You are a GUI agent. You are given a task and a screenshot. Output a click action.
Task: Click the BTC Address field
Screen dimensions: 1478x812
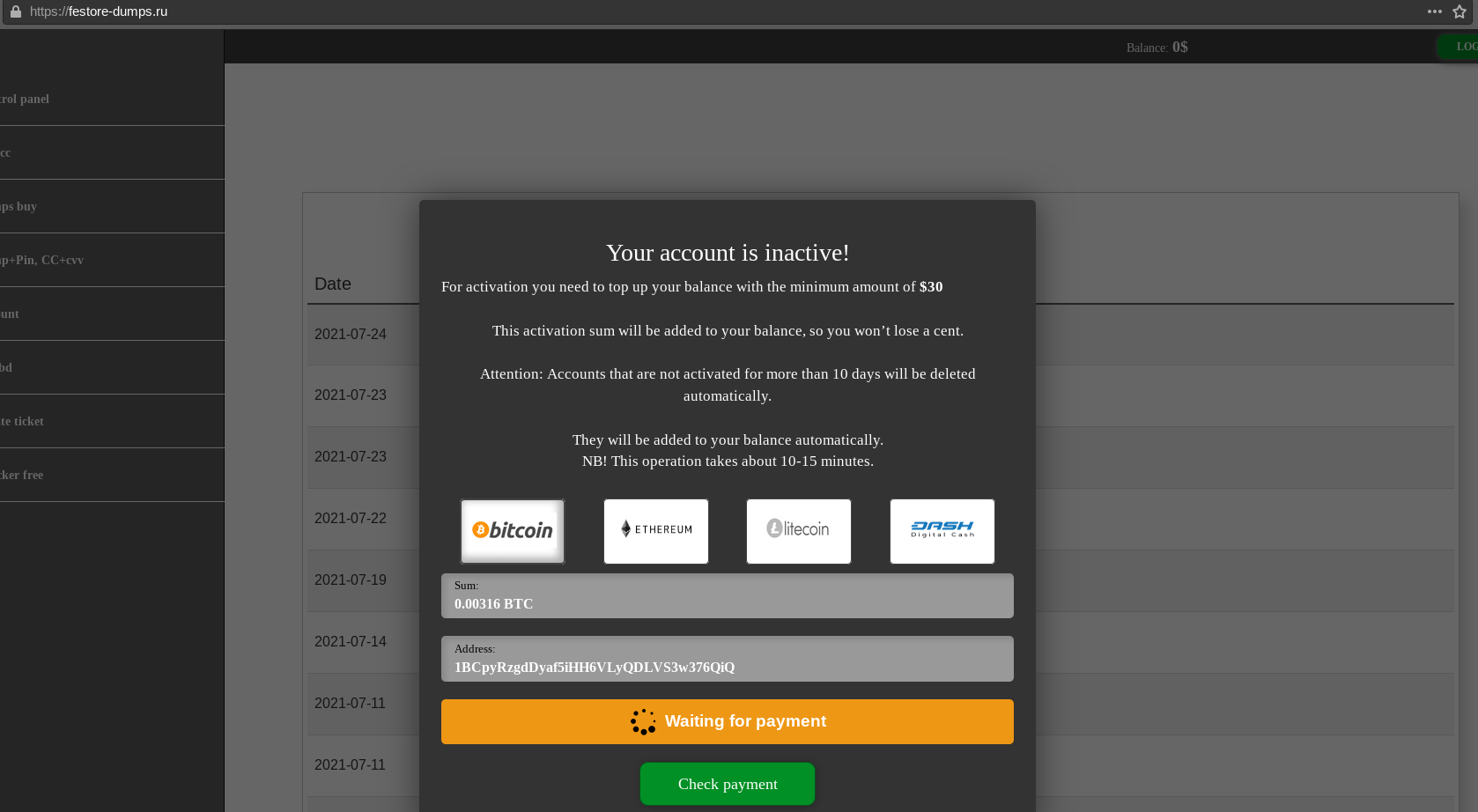727,659
